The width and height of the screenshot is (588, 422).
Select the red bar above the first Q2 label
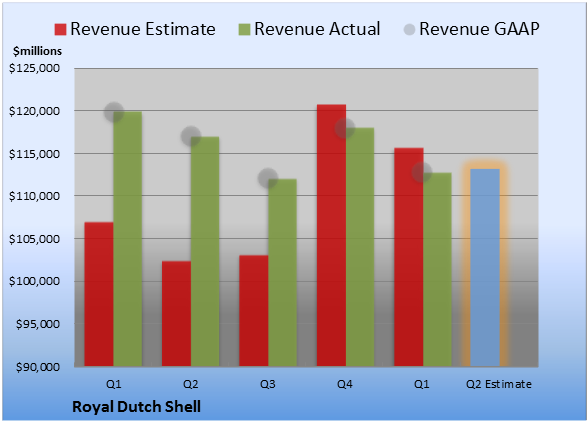click(176, 314)
